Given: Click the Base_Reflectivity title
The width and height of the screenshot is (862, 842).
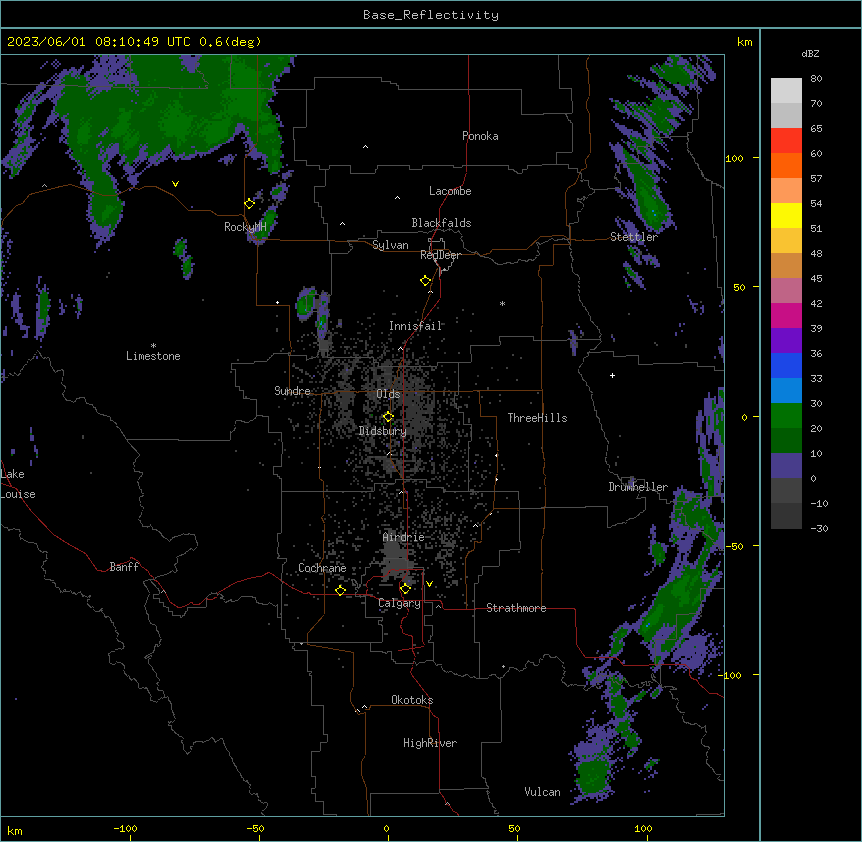Looking at the screenshot, I should click(431, 15).
